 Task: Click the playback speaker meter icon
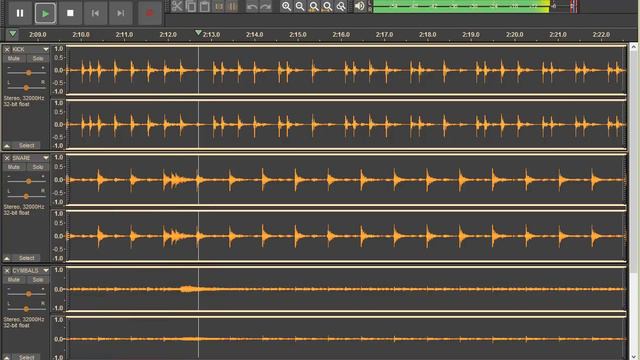tap(360, 6)
